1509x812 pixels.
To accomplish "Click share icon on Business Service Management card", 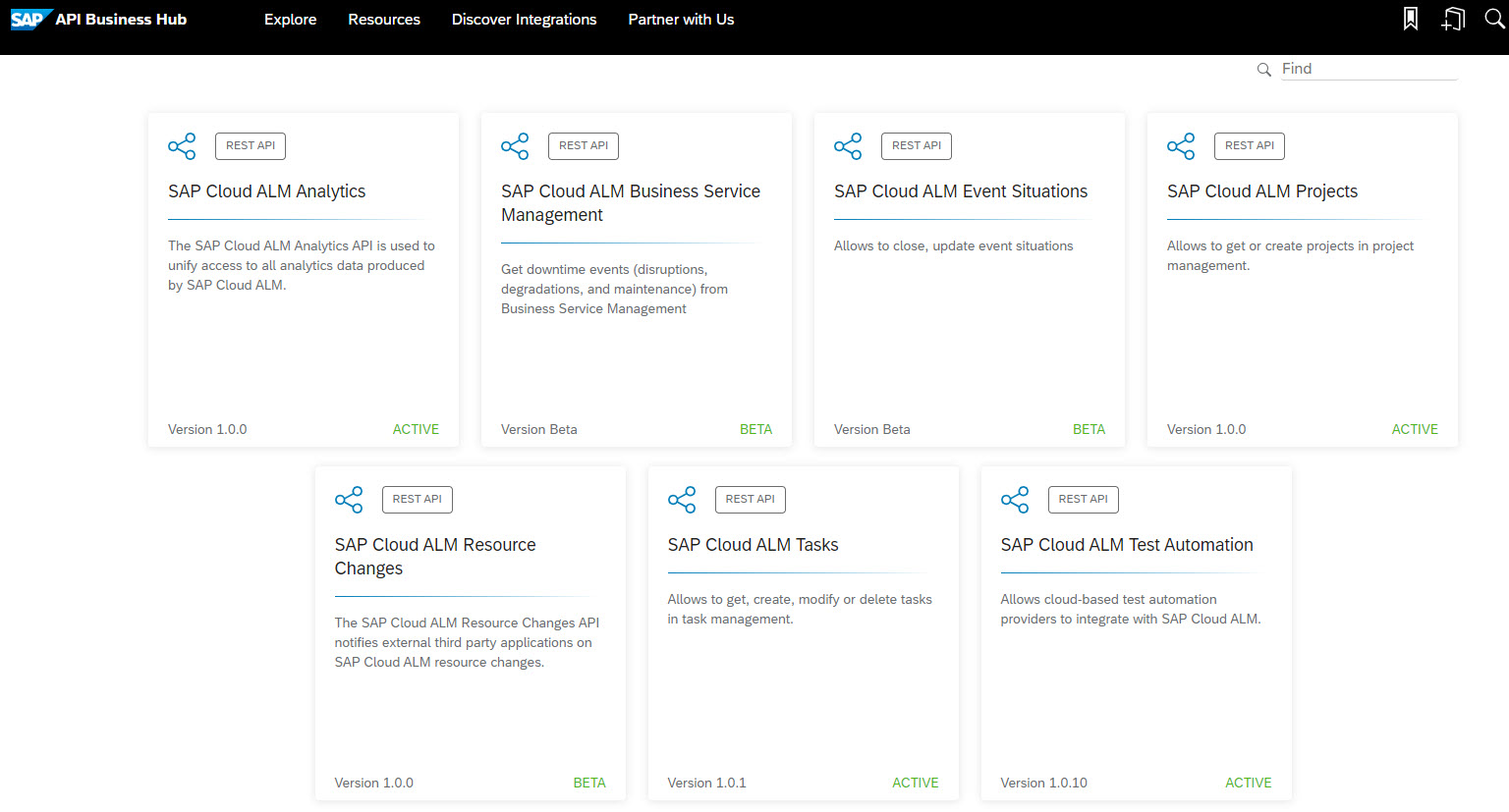I will 515,146.
